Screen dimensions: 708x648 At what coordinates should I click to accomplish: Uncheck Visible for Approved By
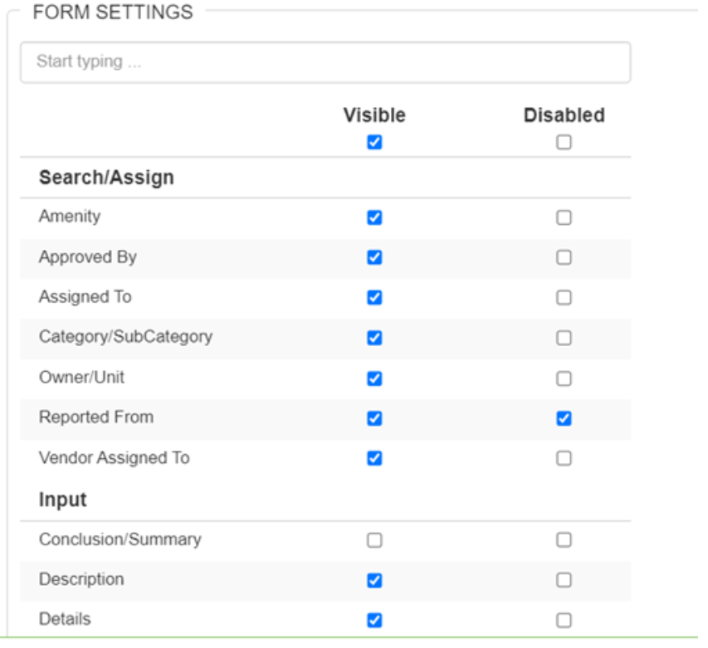[x=374, y=257]
